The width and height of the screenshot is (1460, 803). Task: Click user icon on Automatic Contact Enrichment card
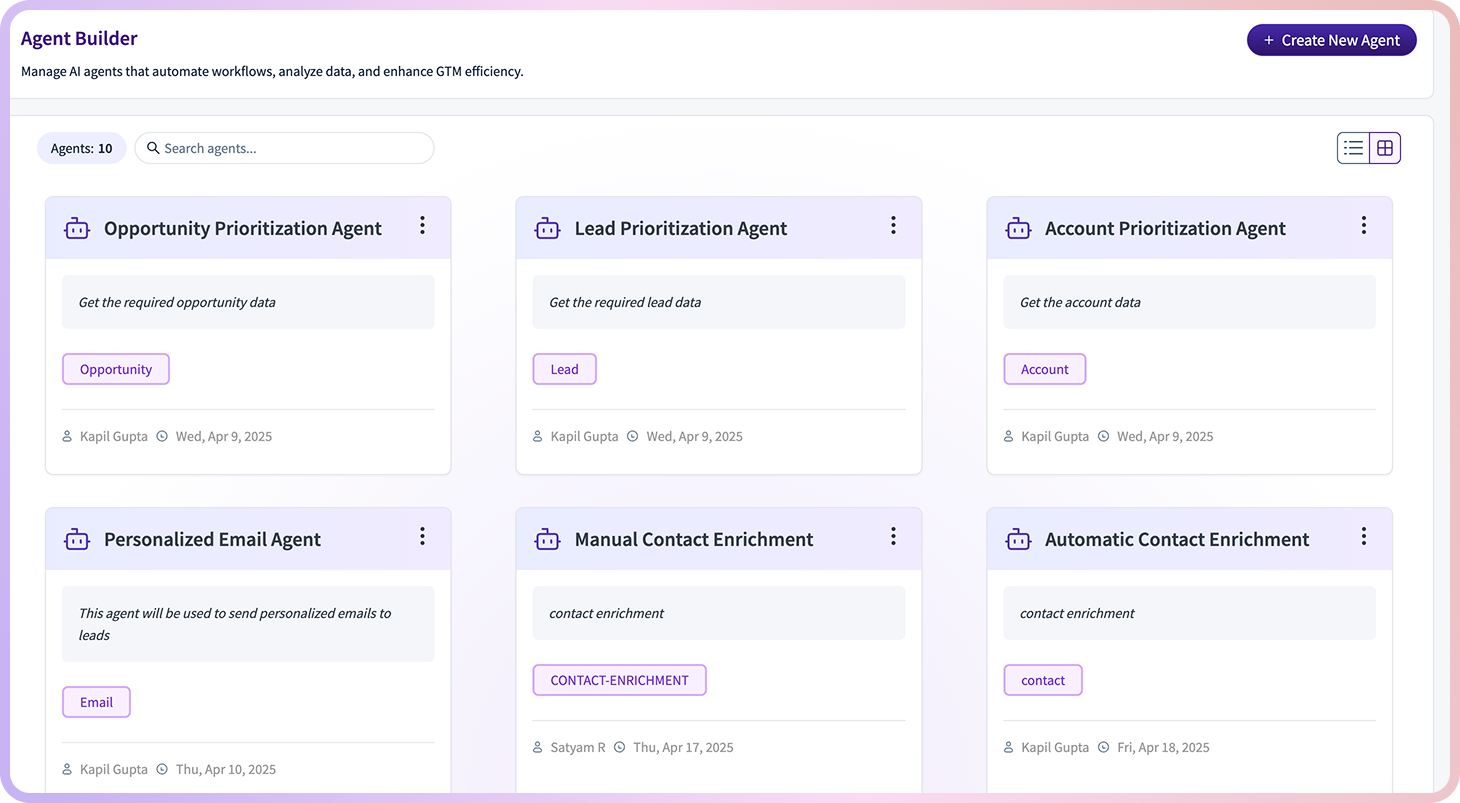(x=1009, y=747)
